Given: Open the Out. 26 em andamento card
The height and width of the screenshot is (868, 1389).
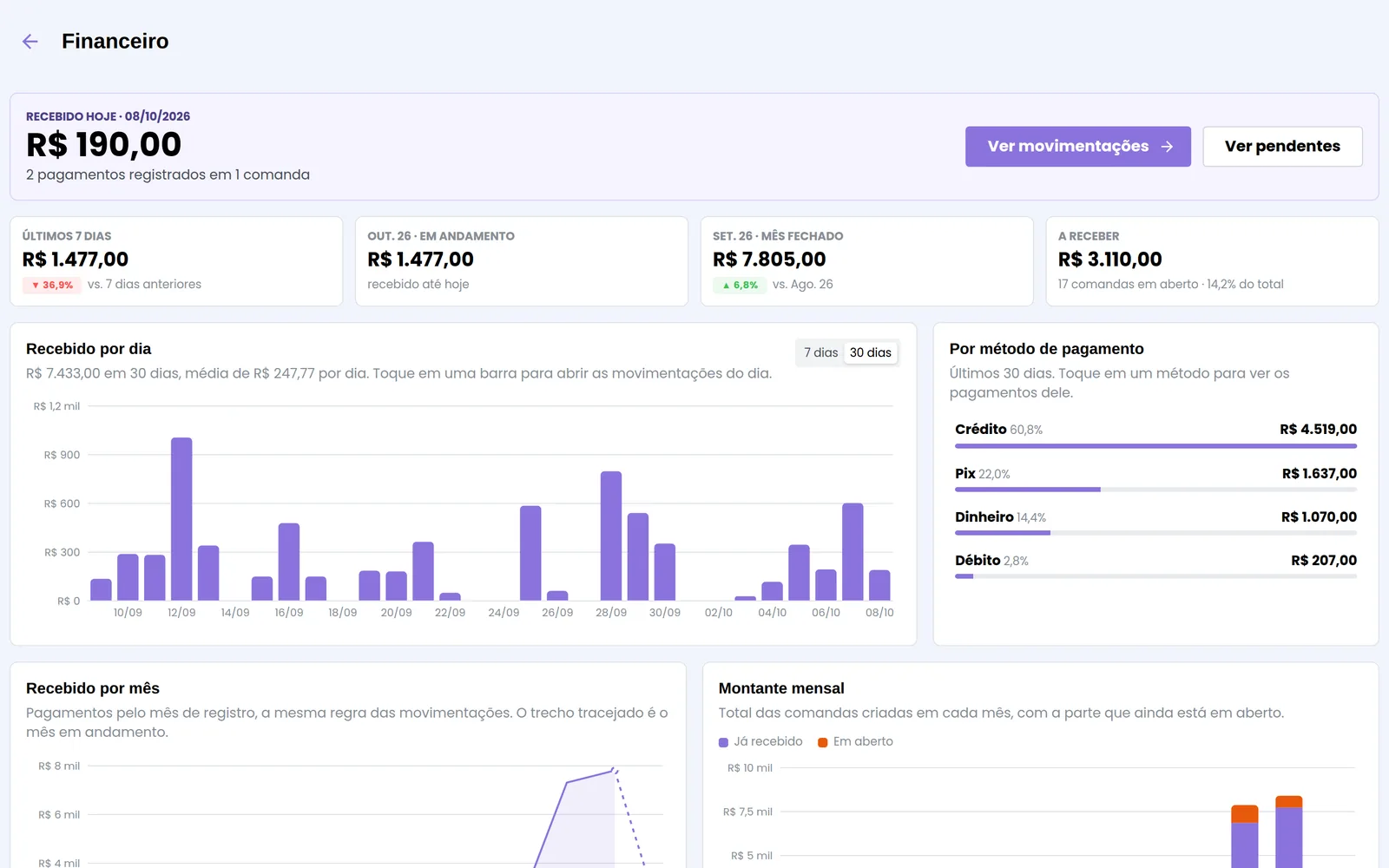Looking at the screenshot, I should [522, 261].
